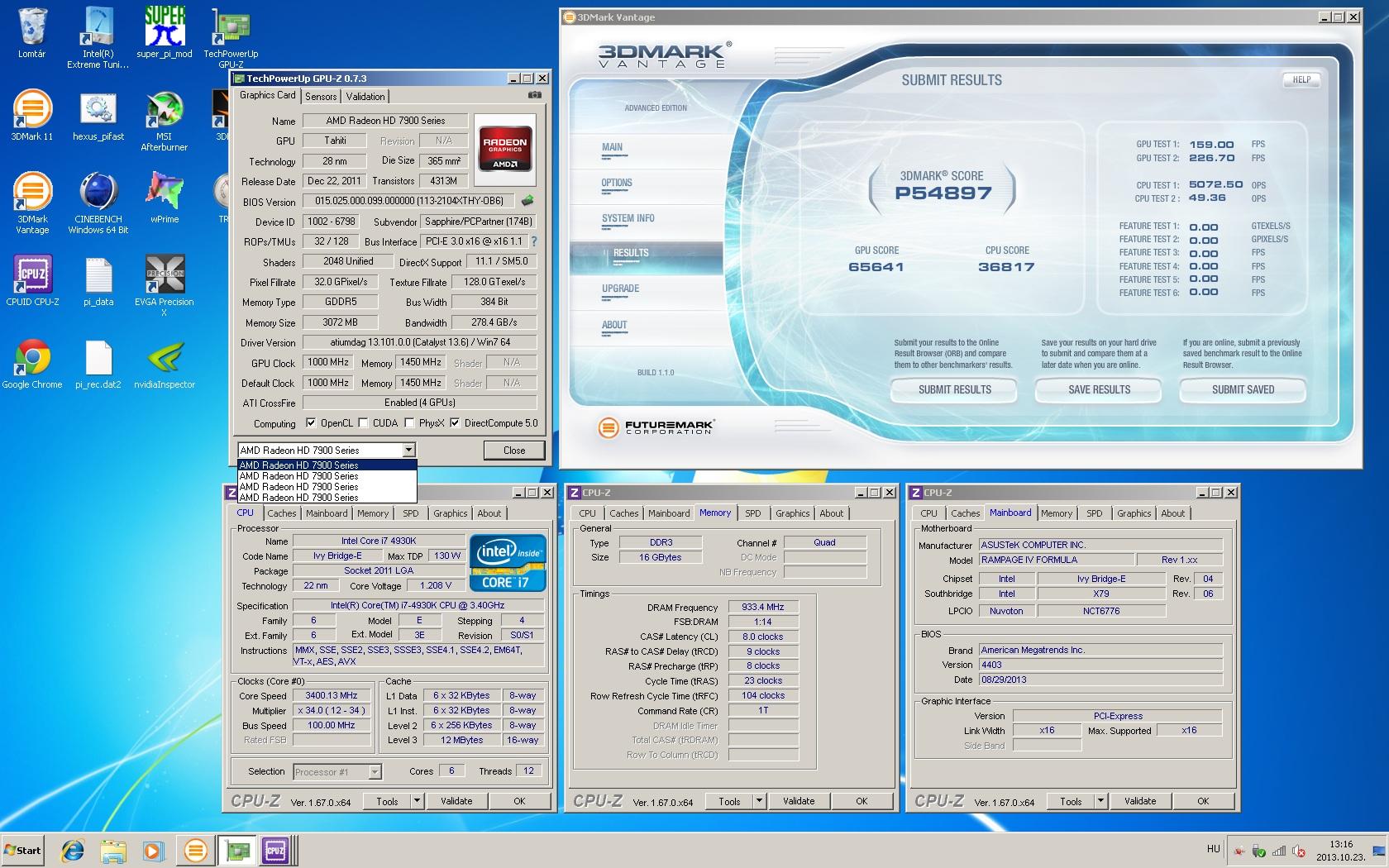
Task: Click network signal icon in system tray
Action: click(x=1278, y=851)
